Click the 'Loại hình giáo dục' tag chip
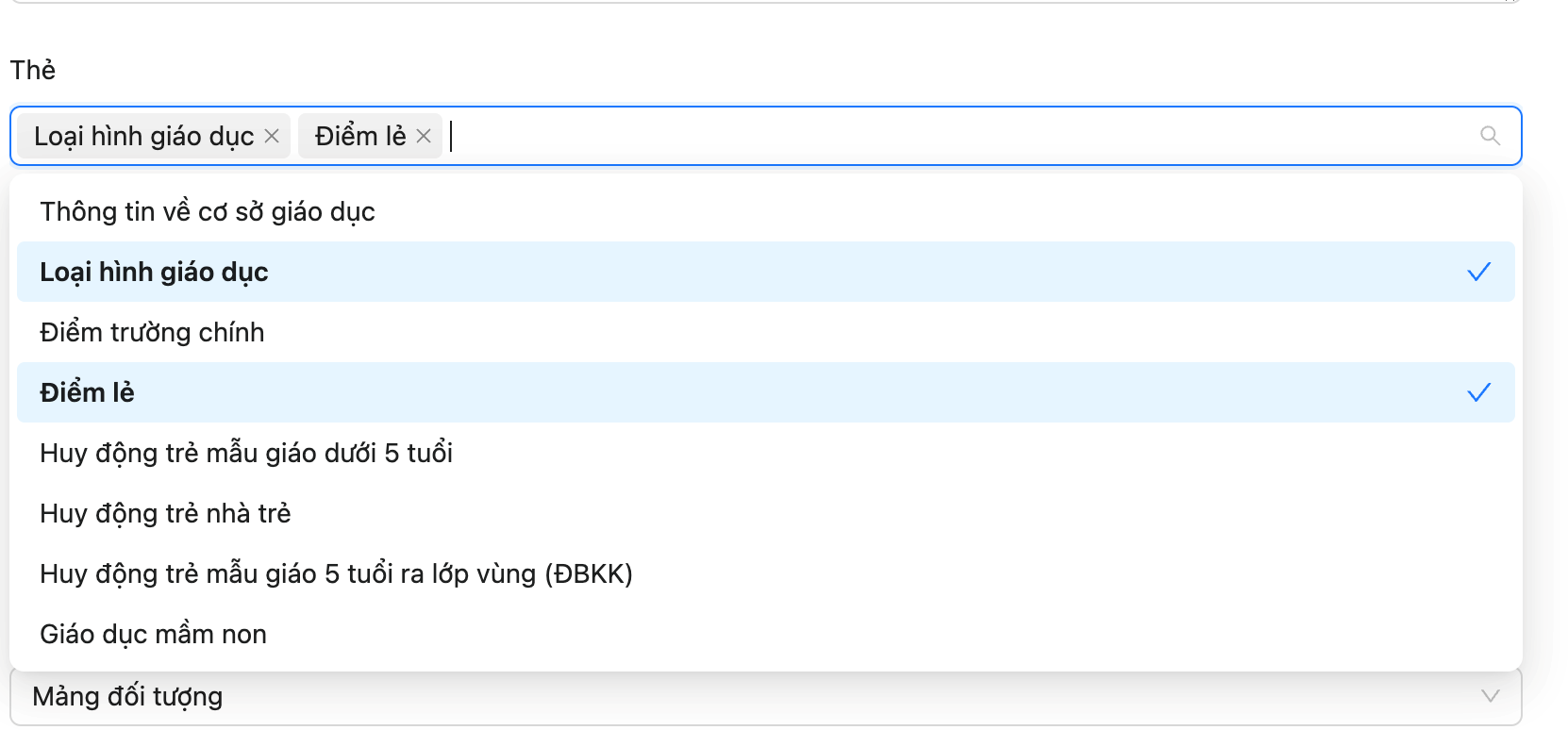Image resolution: width=1568 pixels, height=730 pixels. (143, 137)
